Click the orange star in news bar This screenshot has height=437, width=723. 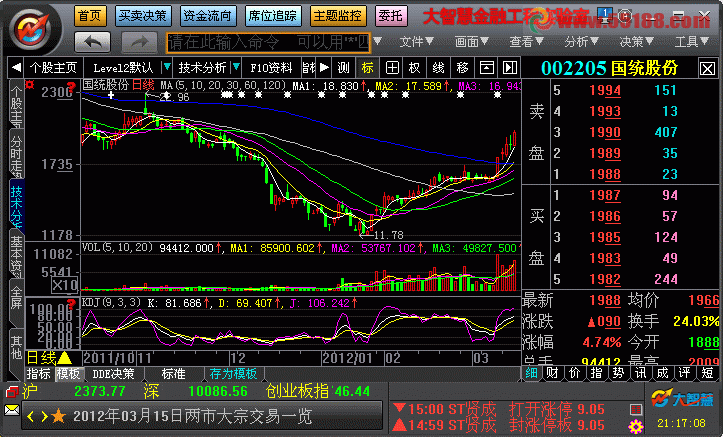[x=59, y=416]
